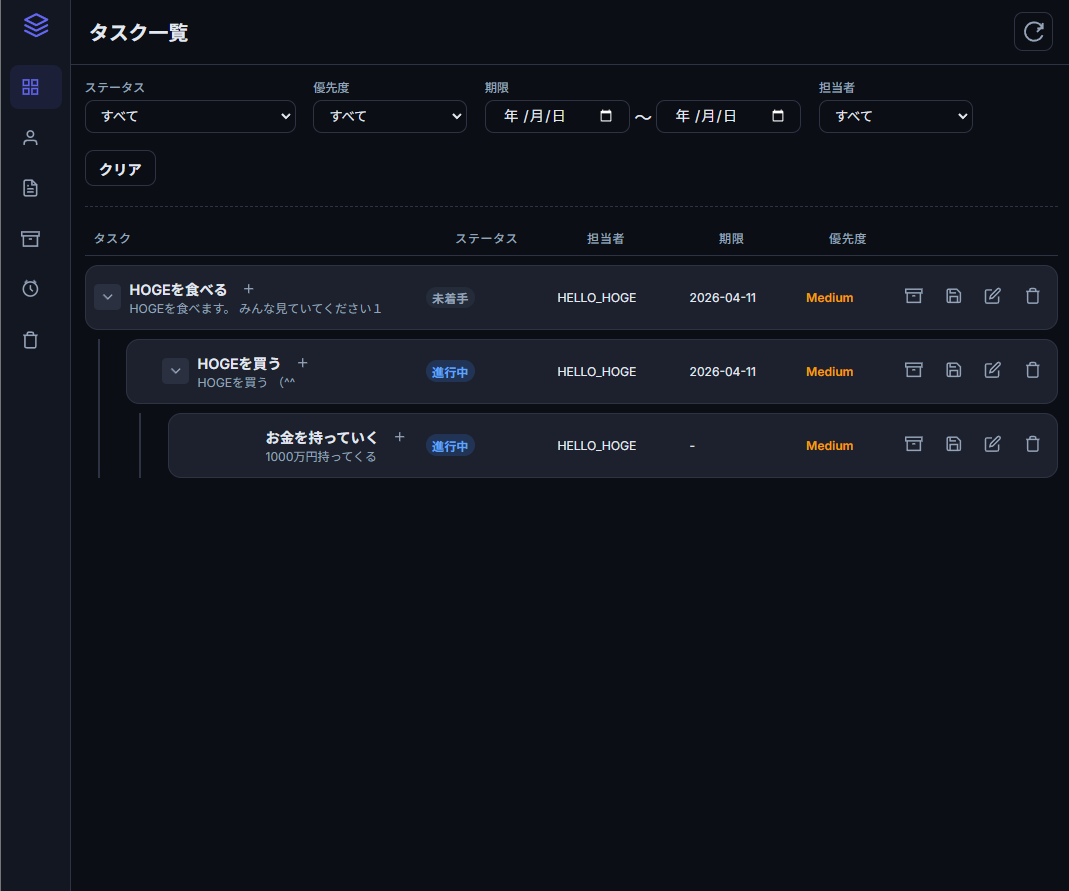The width and height of the screenshot is (1069, 891).
Task: Edit the HOGEを買う task
Action: (993, 370)
